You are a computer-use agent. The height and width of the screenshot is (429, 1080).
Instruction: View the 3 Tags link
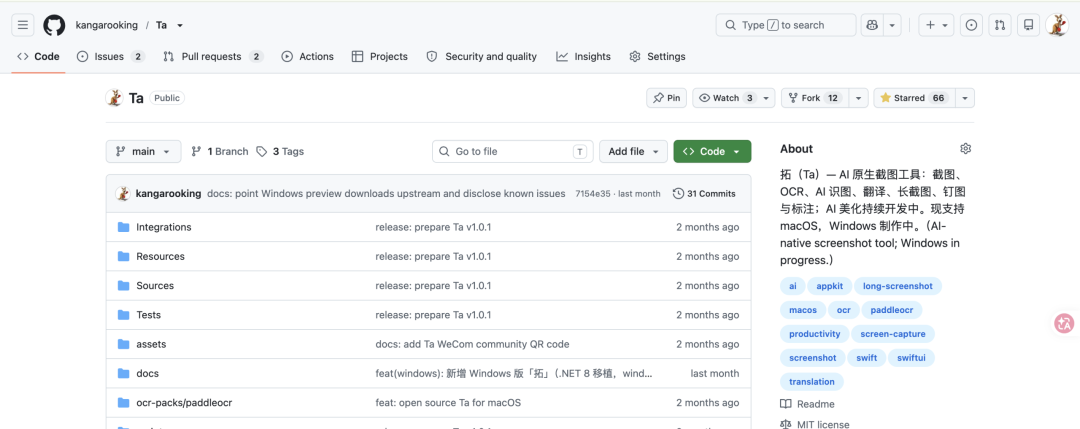pyautogui.click(x=280, y=151)
